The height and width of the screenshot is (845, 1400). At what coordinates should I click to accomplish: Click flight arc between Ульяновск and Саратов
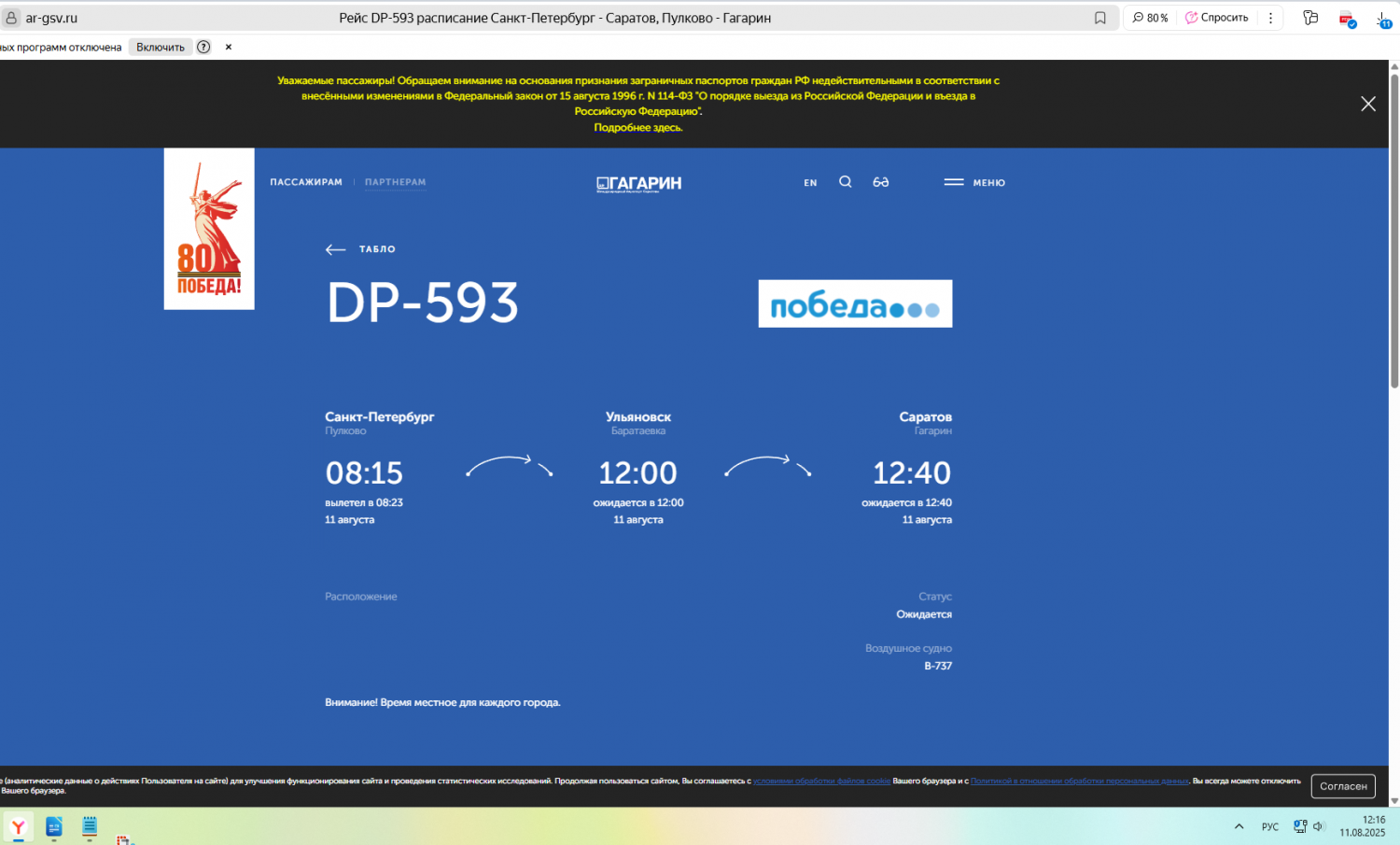(x=768, y=465)
